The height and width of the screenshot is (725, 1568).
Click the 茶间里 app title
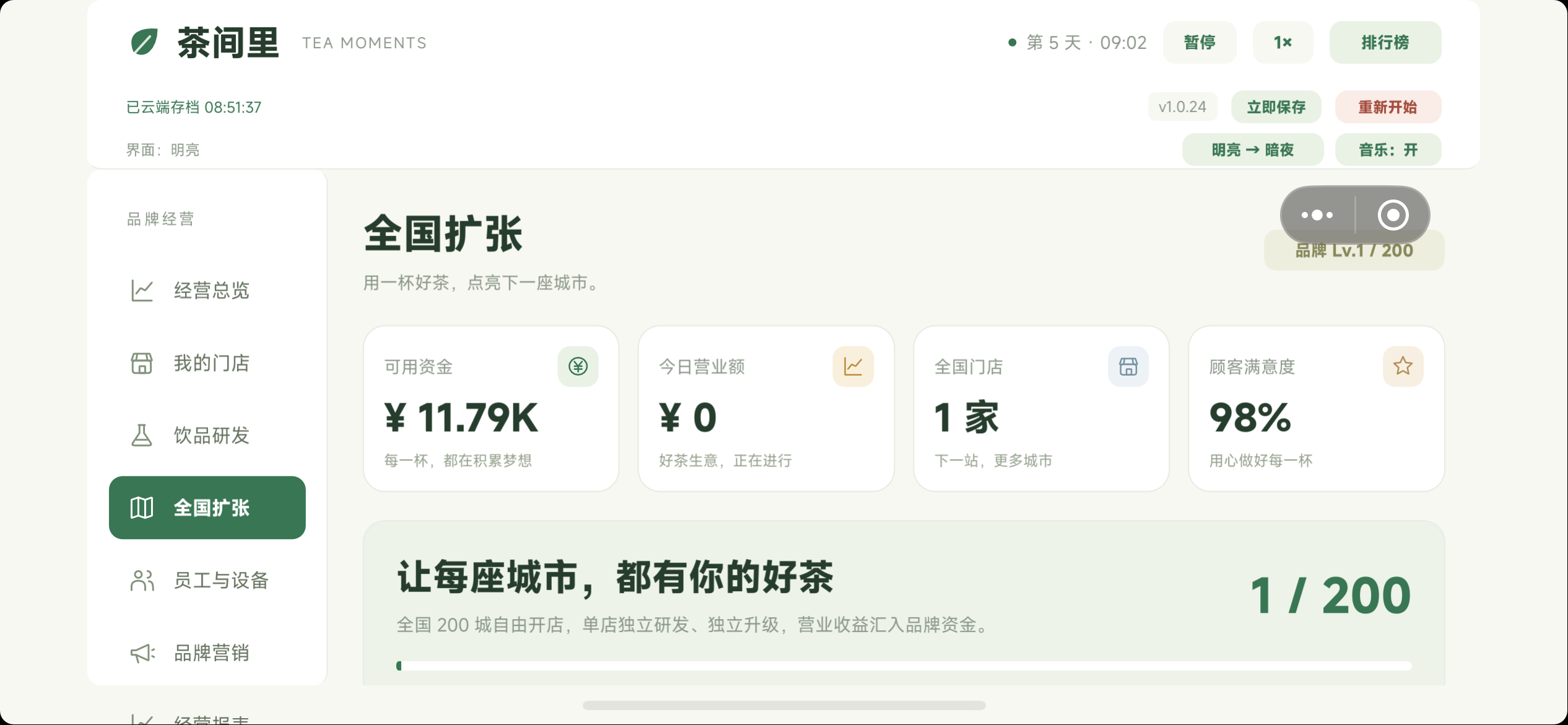point(229,42)
